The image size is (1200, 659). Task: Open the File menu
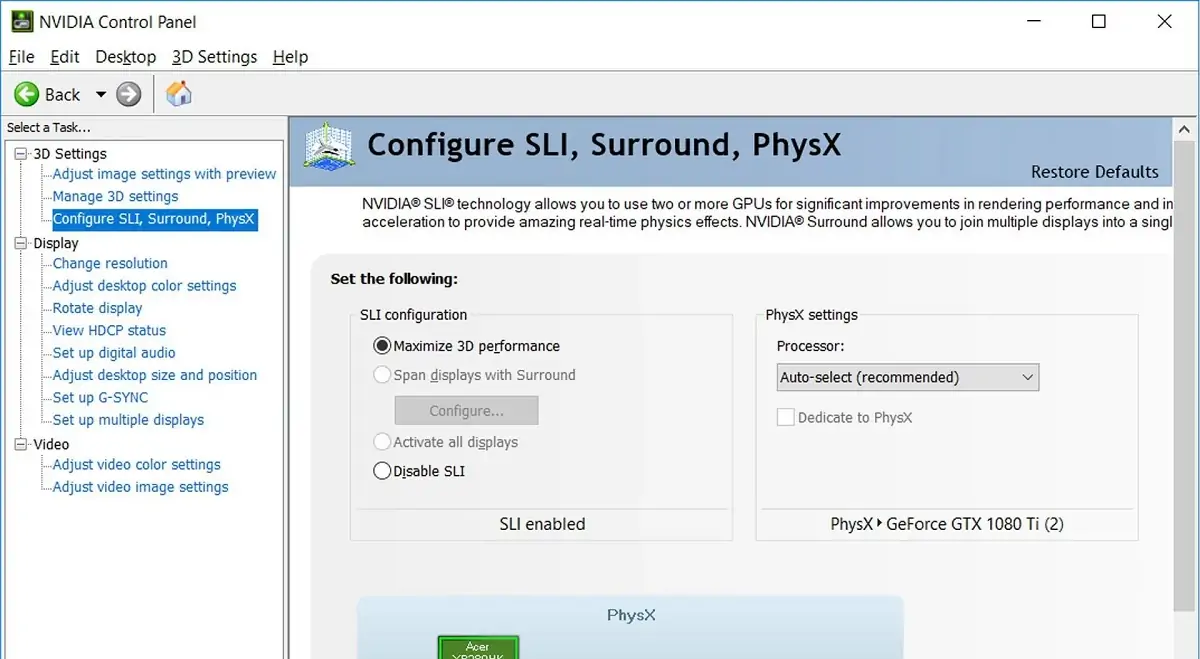click(x=21, y=57)
